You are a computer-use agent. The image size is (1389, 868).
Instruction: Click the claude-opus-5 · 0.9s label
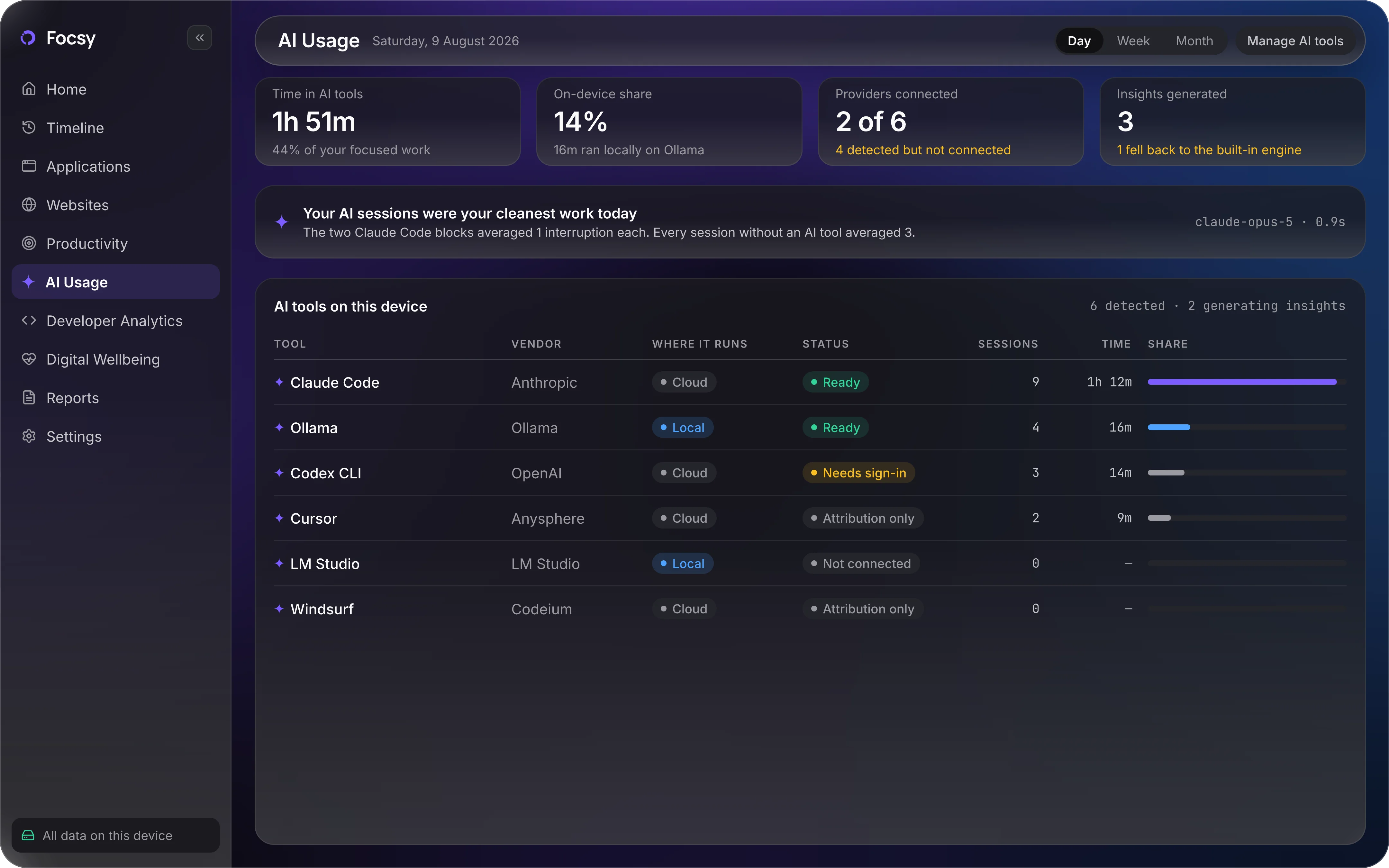1270,222
